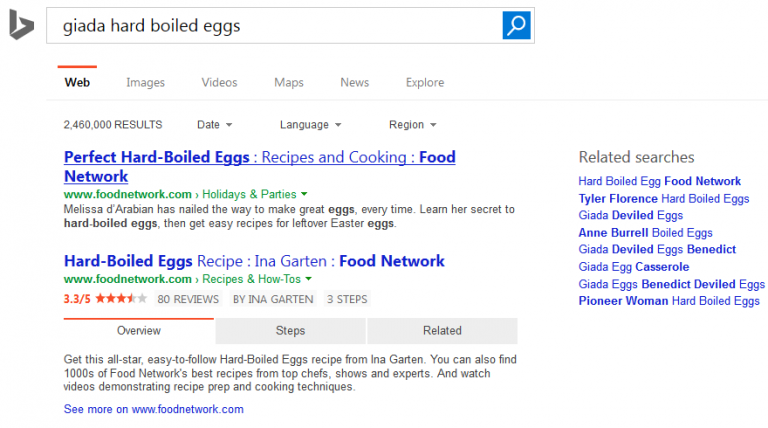Select Pioneer Woman Hard Boiled Eggs search
This screenshot has width=768, height=428.
point(668,301)
